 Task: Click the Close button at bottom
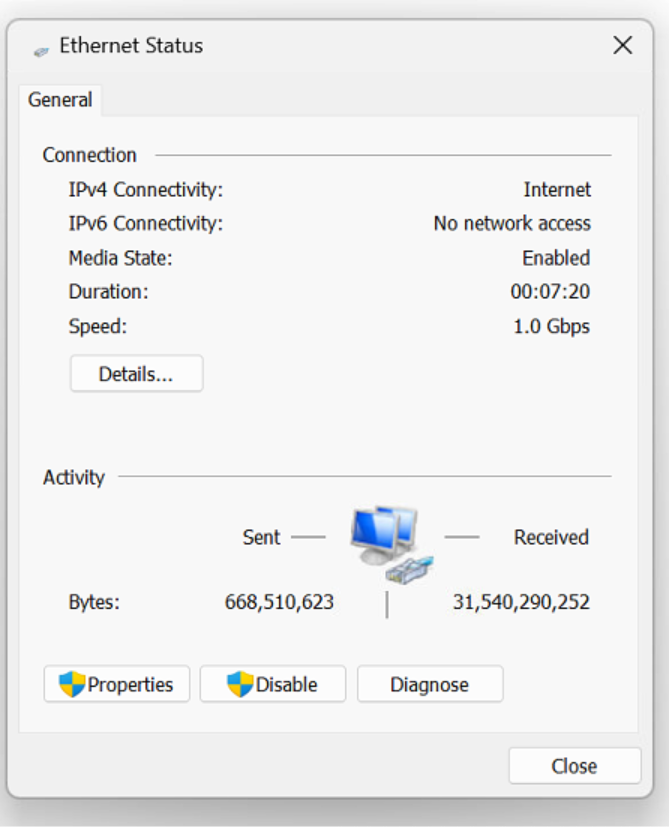(574, 766)
